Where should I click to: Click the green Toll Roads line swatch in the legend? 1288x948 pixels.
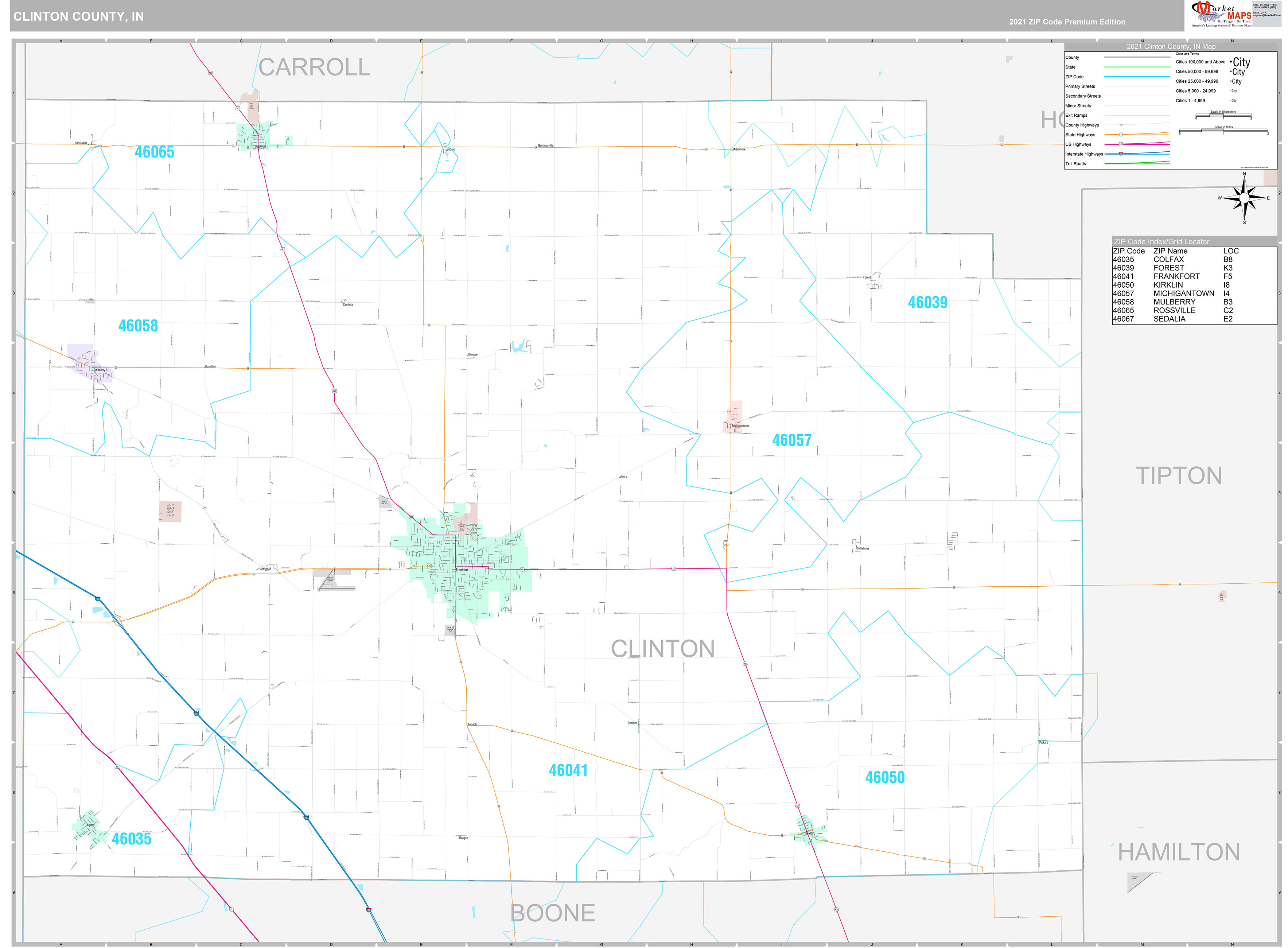click(x=1137, y=164)
